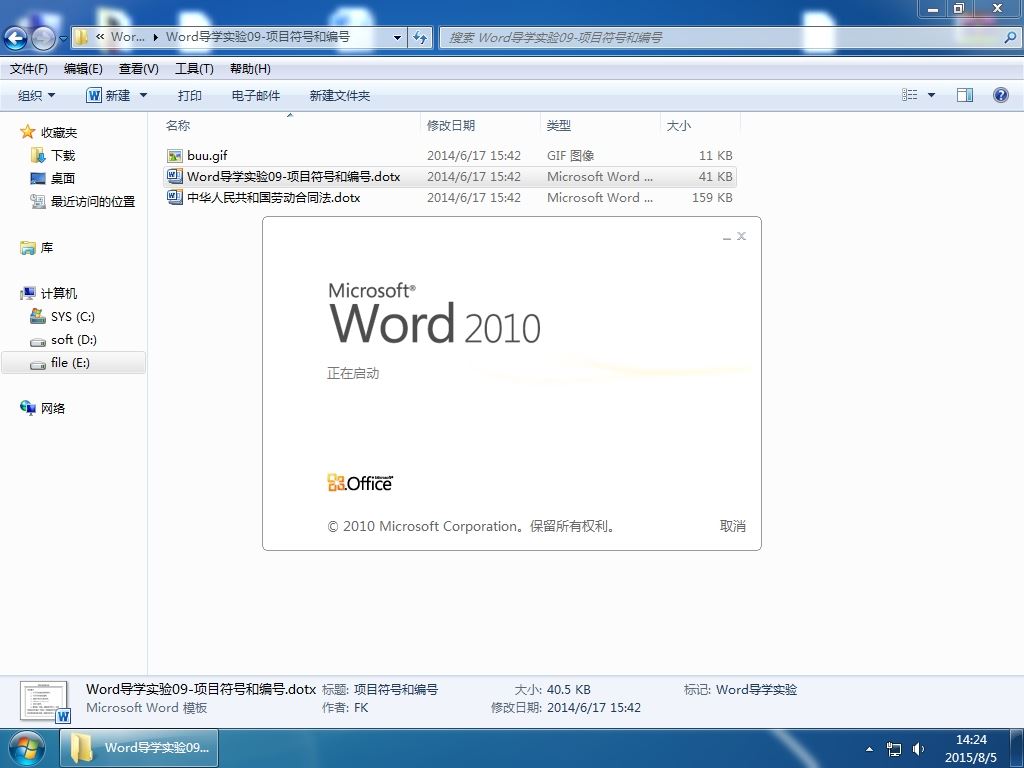Image resolution: width=1024 pixels, height=768 pixels.
Task: Open the 工具(T) menu
Action: (x=194, y=69)
